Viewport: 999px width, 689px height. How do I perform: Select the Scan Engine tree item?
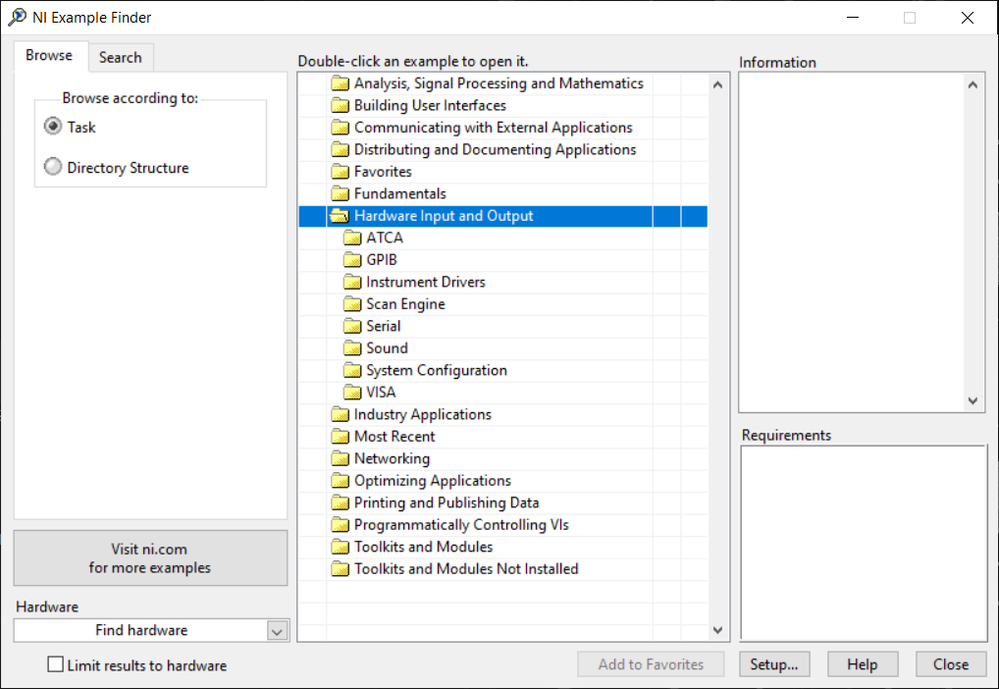[x=406, y=305]
